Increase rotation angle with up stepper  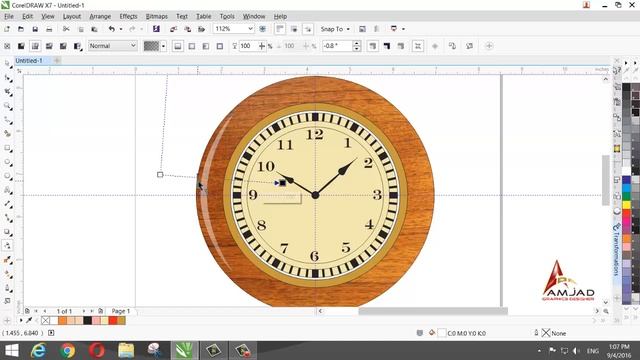click(x=357, y=43)
